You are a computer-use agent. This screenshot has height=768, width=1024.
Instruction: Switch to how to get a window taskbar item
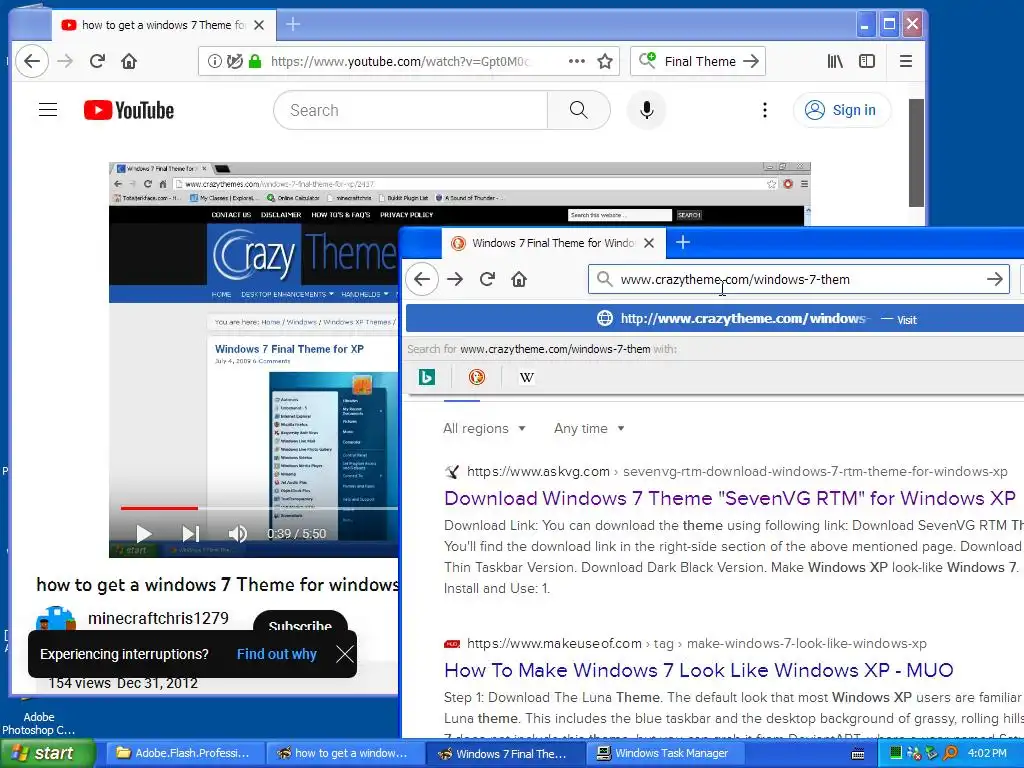[344, 753]
